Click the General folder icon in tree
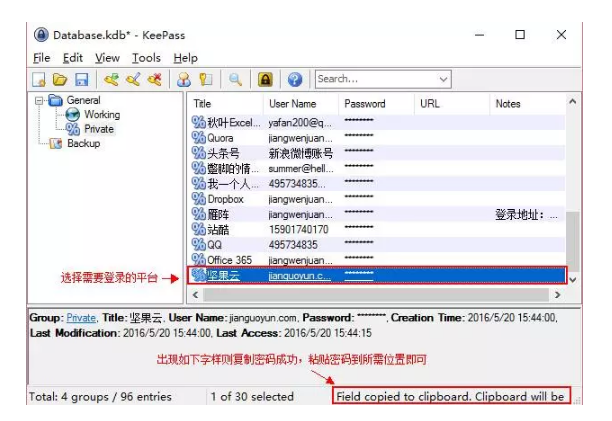612x421 pixels. tap(55, 100)
